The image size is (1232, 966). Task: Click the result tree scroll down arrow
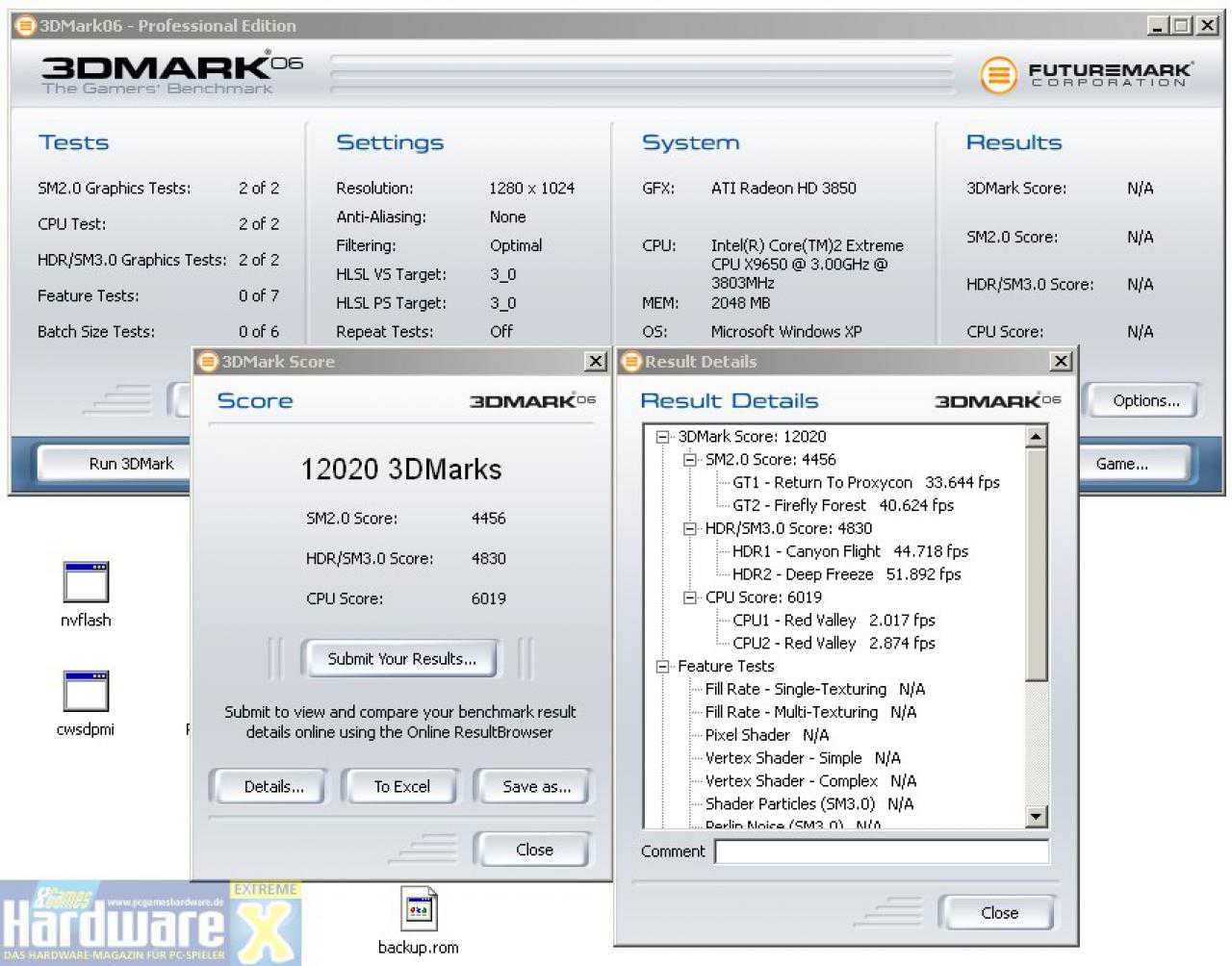[1036, 817]
